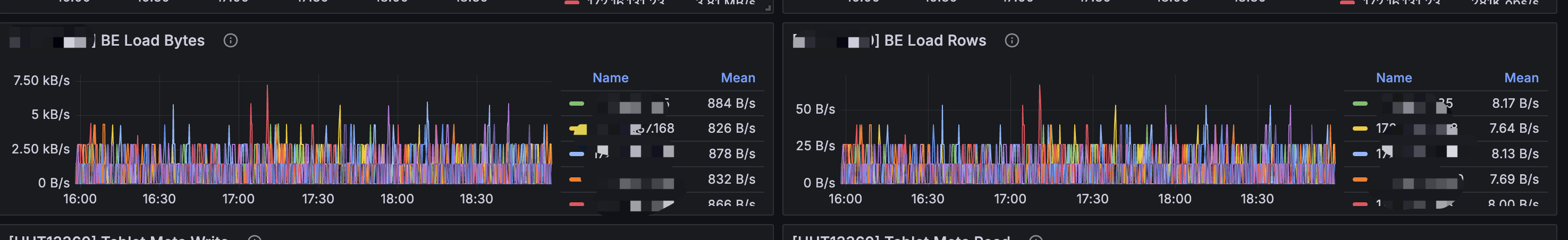Click the resize handle of the upper-left panel
The image size is (1568, 240).
[x=768, y=8]
